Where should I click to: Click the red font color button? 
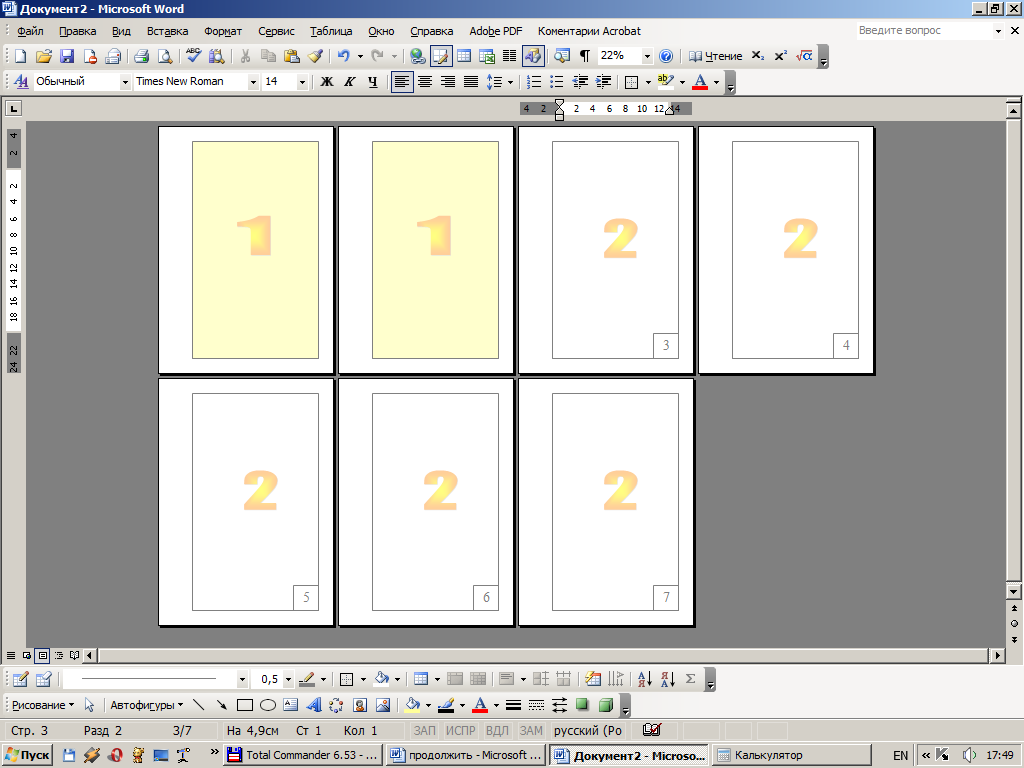700,82
